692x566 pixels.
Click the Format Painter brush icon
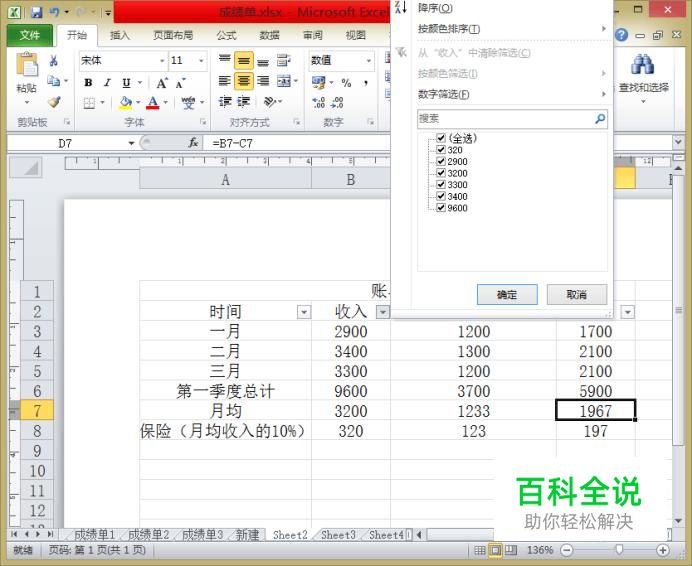54,102
